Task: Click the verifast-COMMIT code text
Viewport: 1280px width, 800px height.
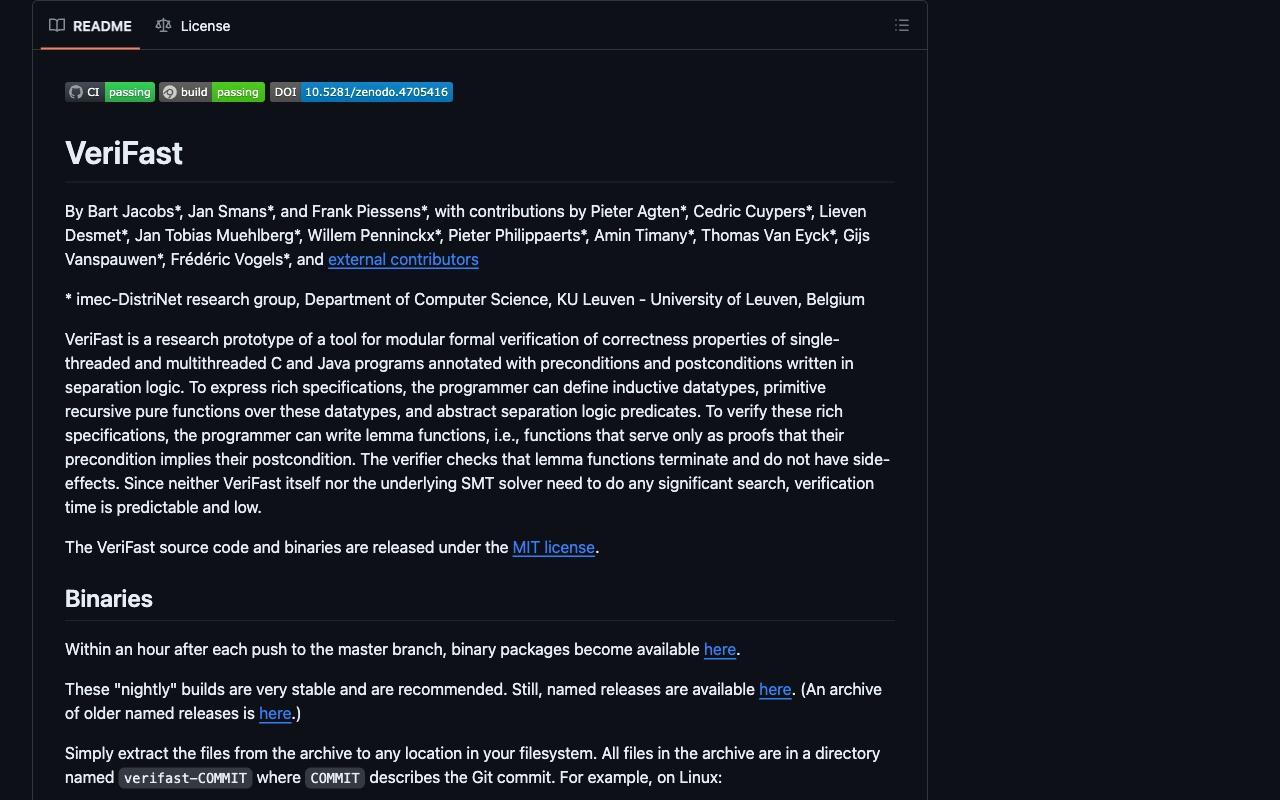Action: point(186,778)
